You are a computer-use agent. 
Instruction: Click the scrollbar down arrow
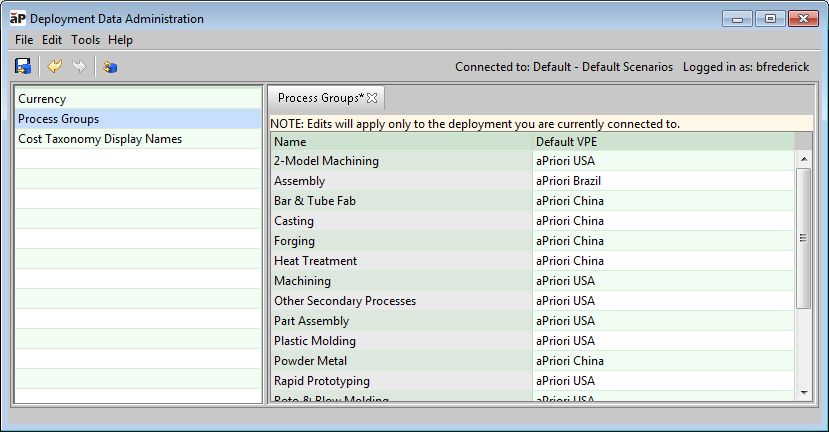click(803, 394)
